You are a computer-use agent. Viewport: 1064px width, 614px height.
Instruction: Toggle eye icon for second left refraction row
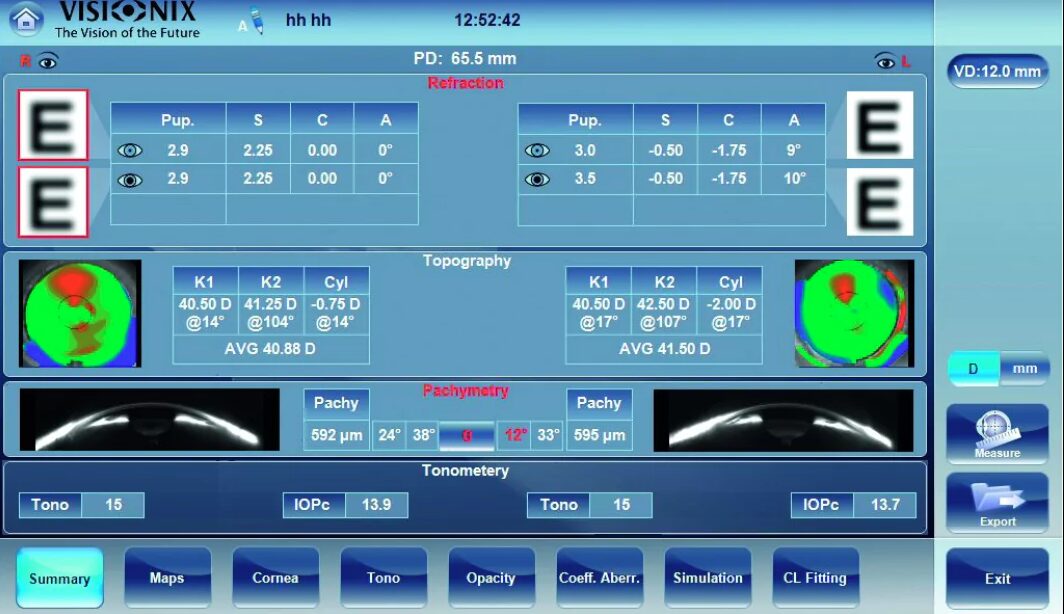click(x=537, y=179)
